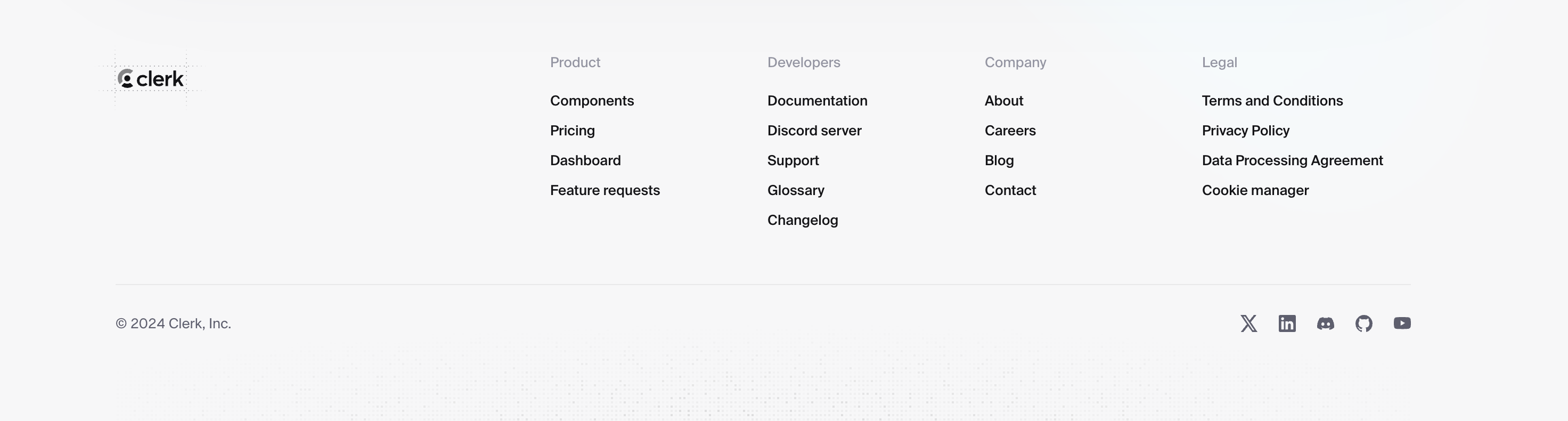Open the LinkedIn social icon

click(1287, 323)
